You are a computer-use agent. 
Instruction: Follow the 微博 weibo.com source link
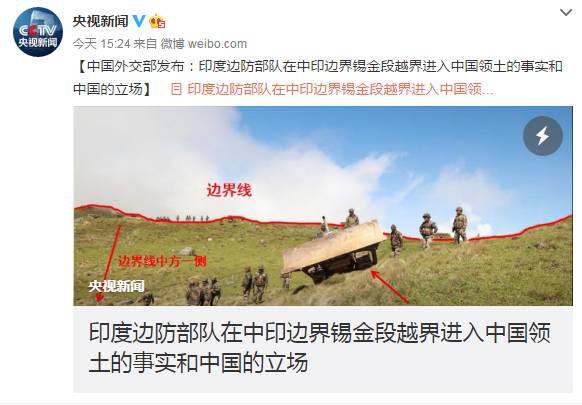[x=204, y=44]
